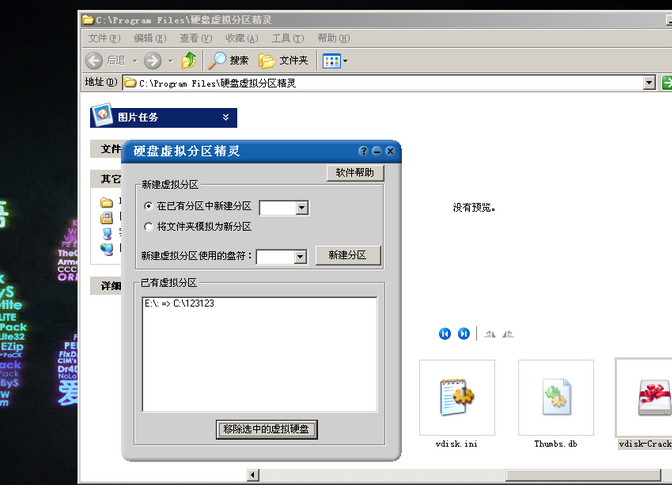The image size is (672, 485).
Task: Click the green Go arrow by address bar
Action: coord(667,82)
